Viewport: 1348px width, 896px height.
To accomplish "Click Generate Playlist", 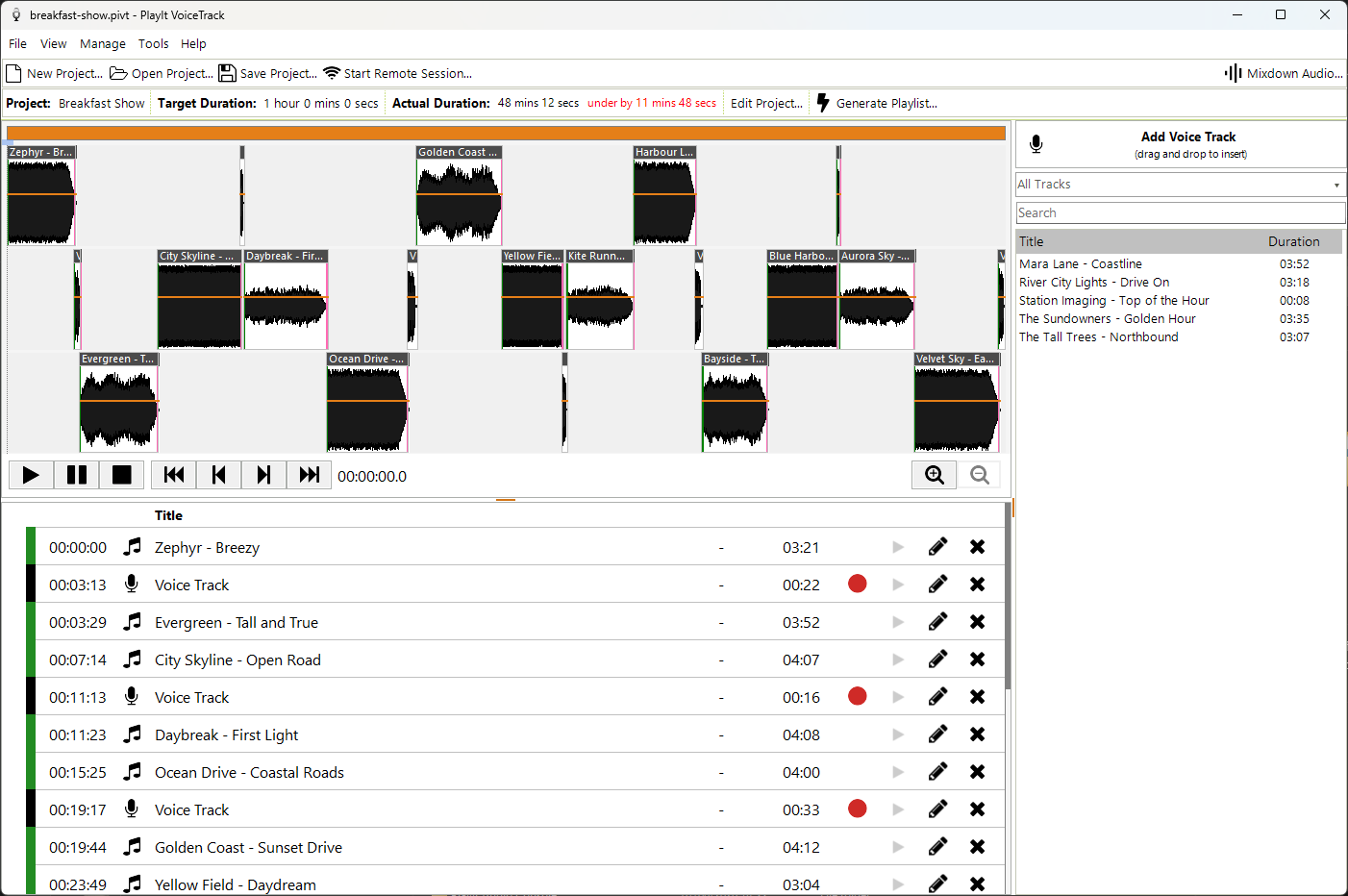I will tap(877, 103).
